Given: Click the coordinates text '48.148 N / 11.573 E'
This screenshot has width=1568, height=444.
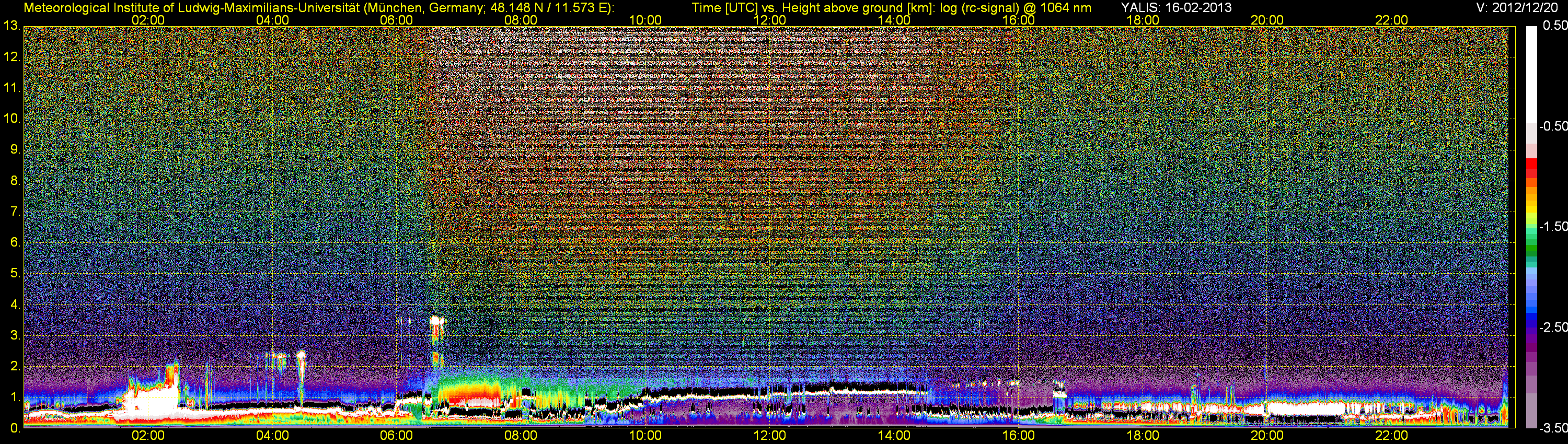Looking at the screenshot, I should click(x=547, y=8).
